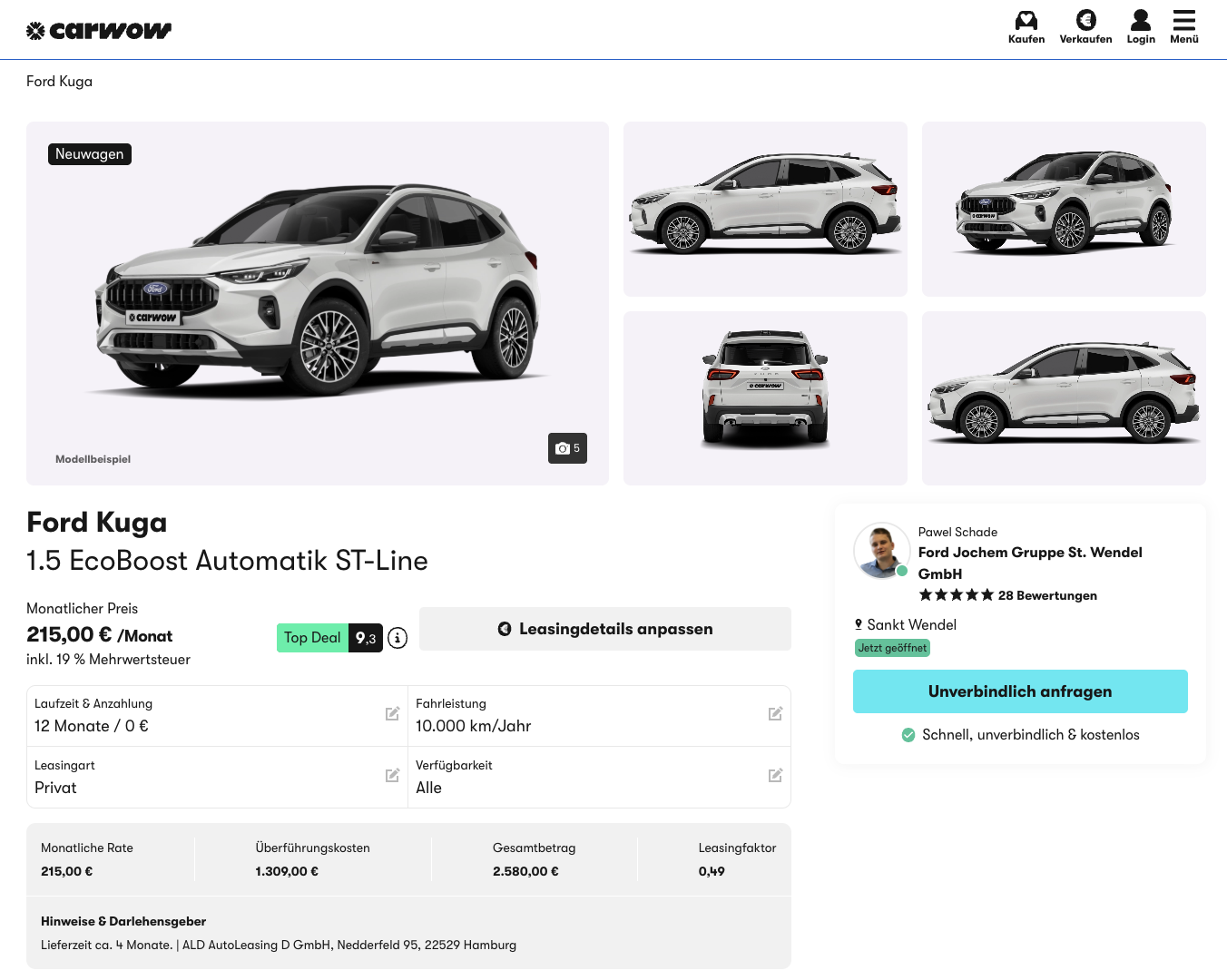The height and width of the screenshot is (980, 1227).
Task: Select the 12 Monate / 0 € value
Action: (x=92, y=726)
